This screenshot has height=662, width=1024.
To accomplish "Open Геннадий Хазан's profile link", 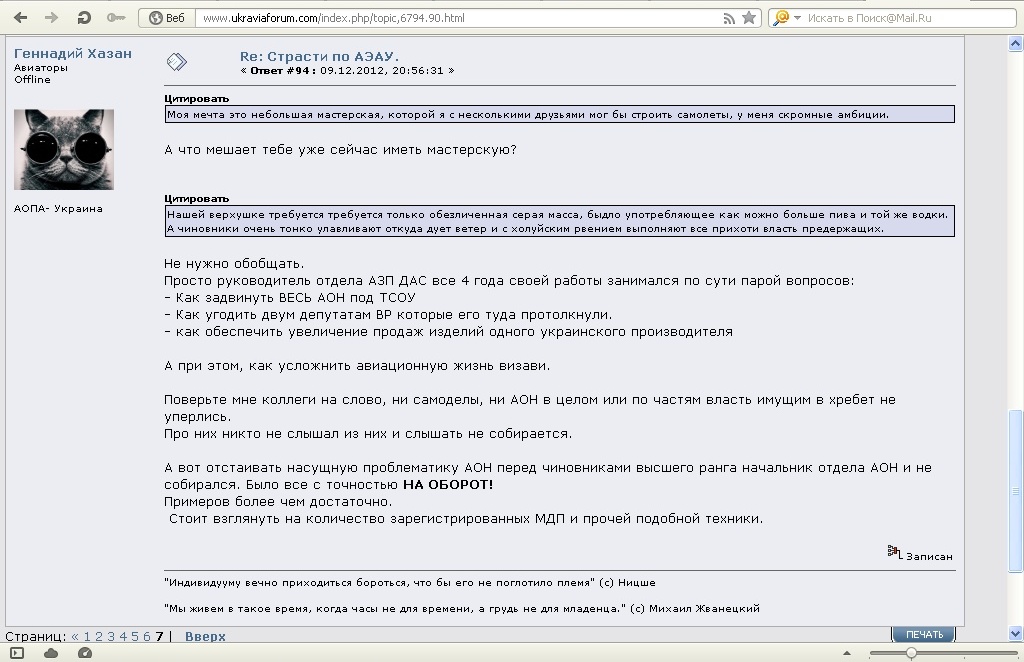I will [73, 54].
